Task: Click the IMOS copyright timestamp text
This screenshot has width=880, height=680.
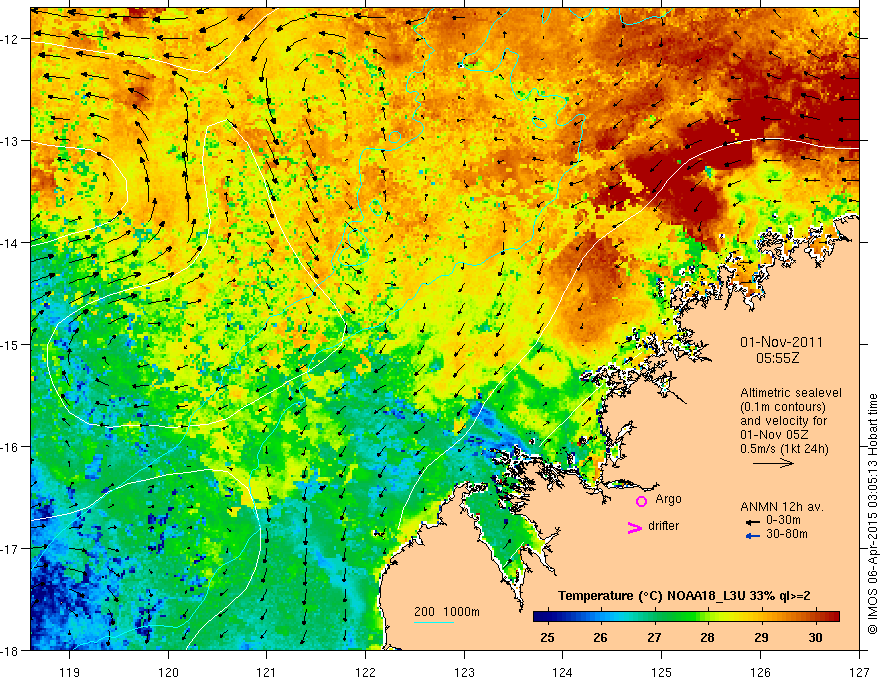Action: [873, 514]
